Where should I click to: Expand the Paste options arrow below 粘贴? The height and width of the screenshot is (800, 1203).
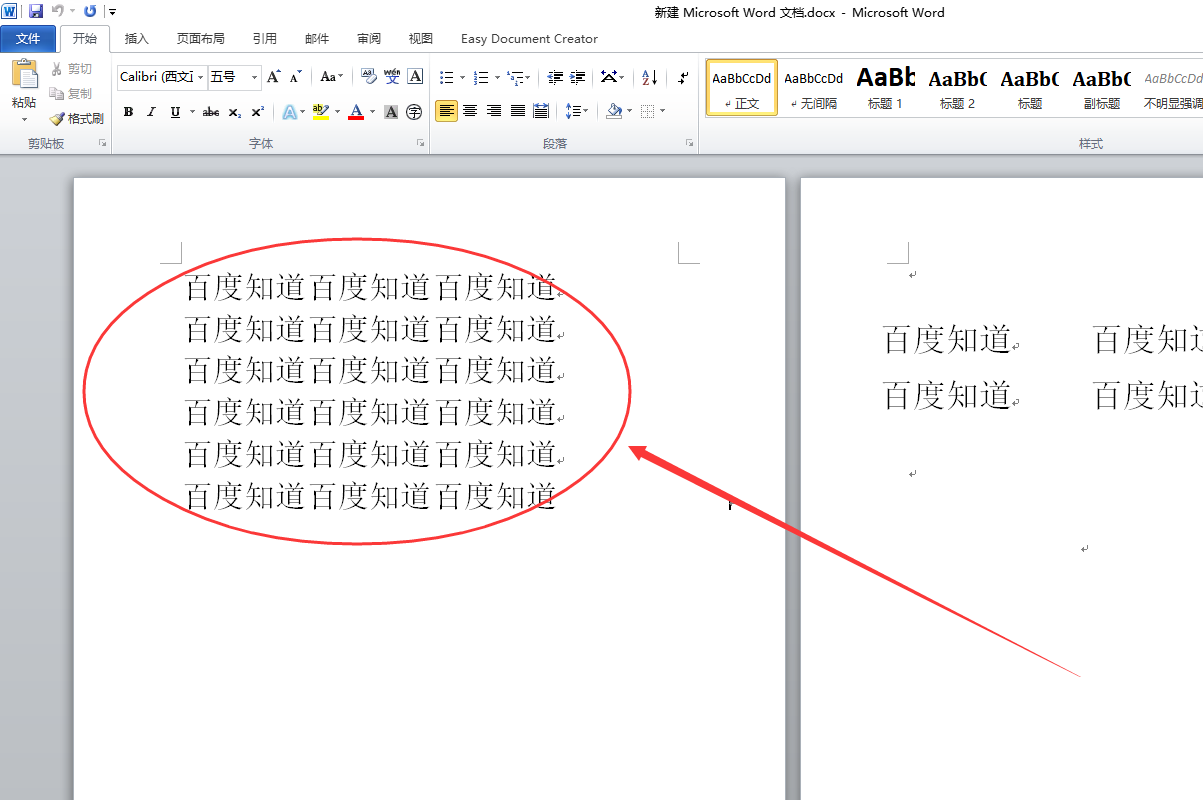point(24,120)
